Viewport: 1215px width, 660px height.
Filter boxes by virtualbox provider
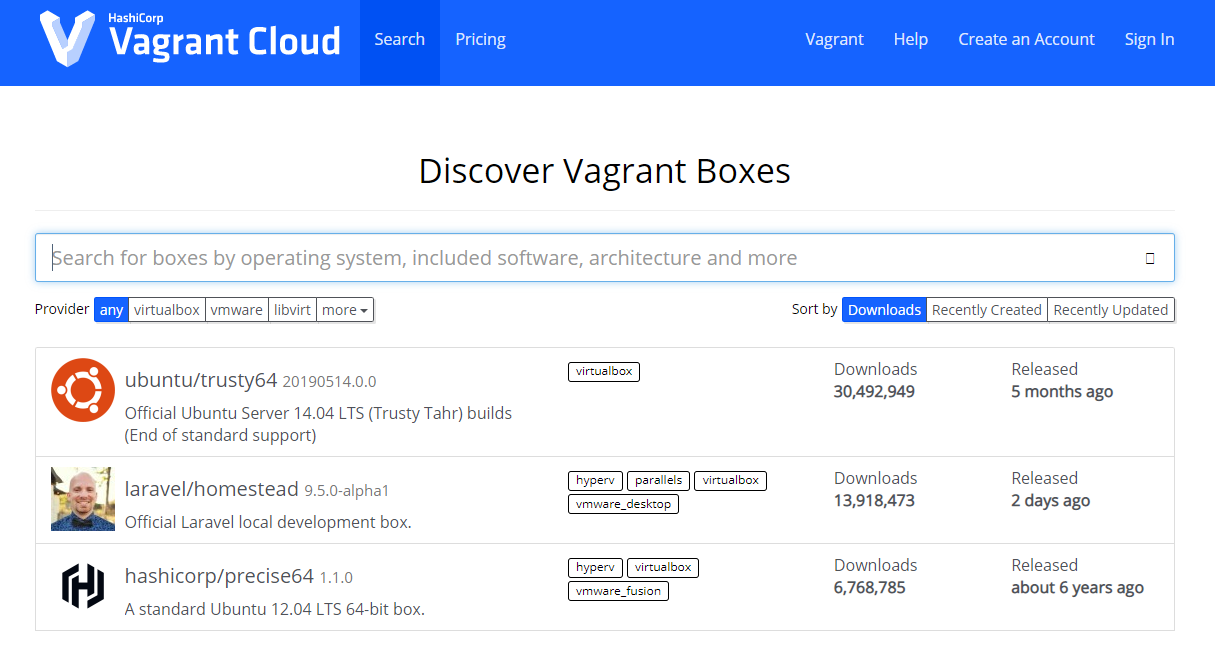[167, 310]
